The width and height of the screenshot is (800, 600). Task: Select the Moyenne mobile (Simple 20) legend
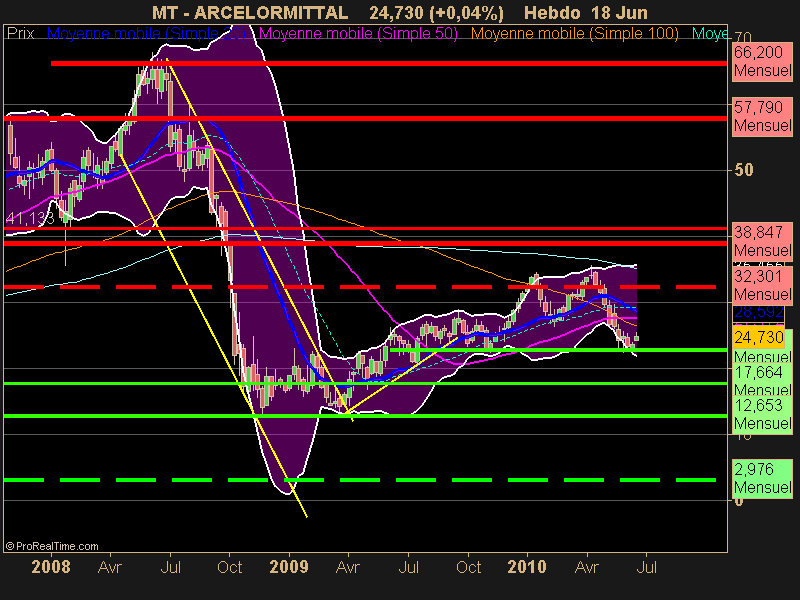146,34
